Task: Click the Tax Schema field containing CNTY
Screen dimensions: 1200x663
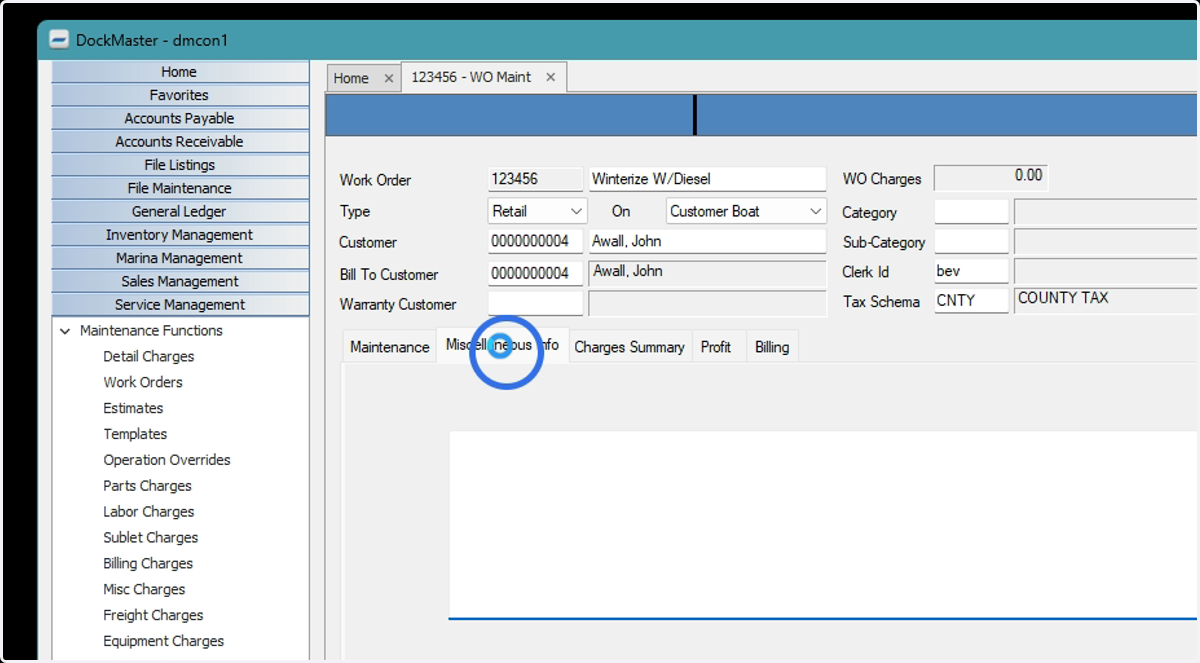Action: 971,301
